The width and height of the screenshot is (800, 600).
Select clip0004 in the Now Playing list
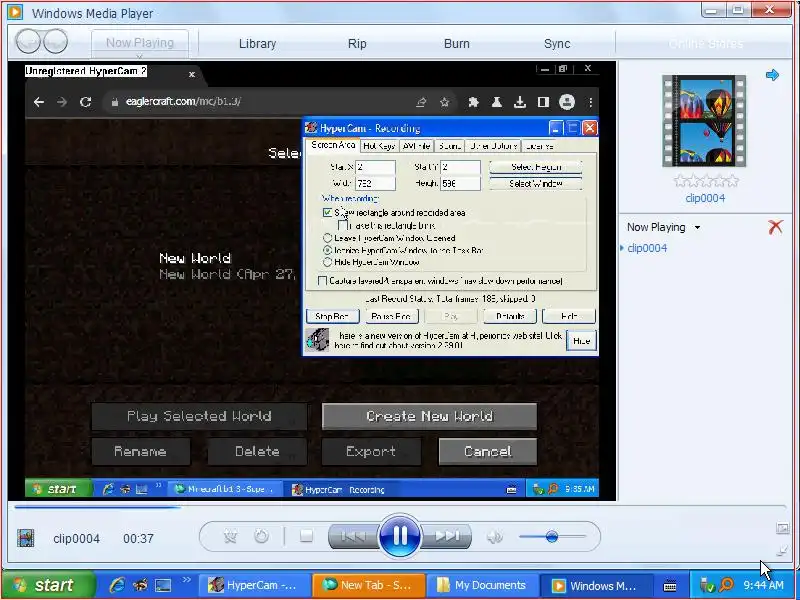tap(647, 248)
